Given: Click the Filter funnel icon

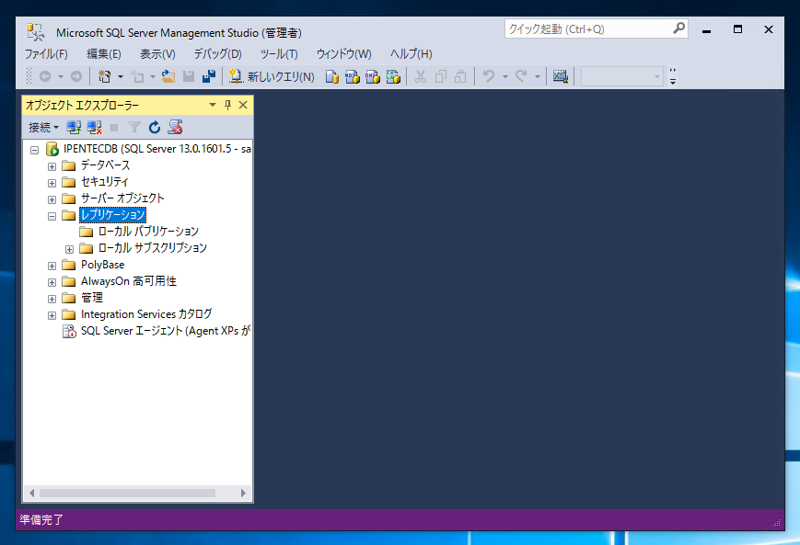Looking at the screenshot, I should point(134,127).
